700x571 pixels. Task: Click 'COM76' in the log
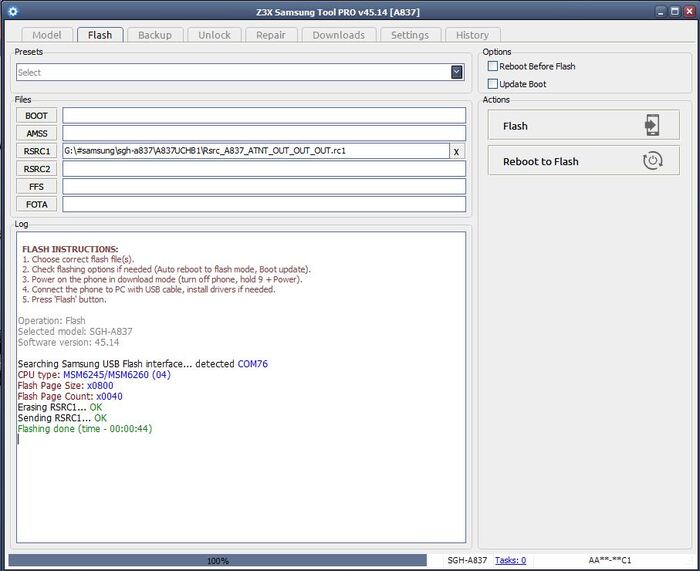253,364
